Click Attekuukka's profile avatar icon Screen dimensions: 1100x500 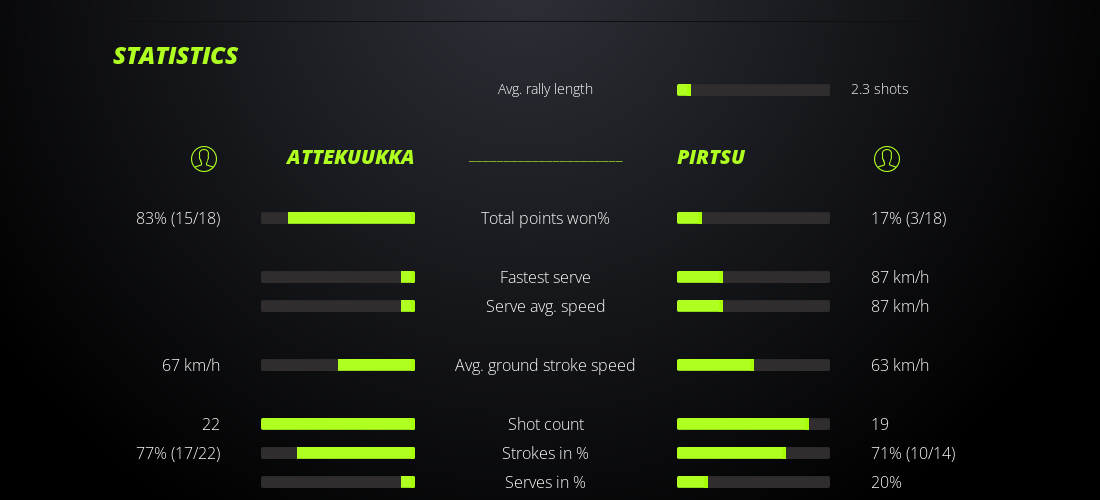[x=204, y=159]
